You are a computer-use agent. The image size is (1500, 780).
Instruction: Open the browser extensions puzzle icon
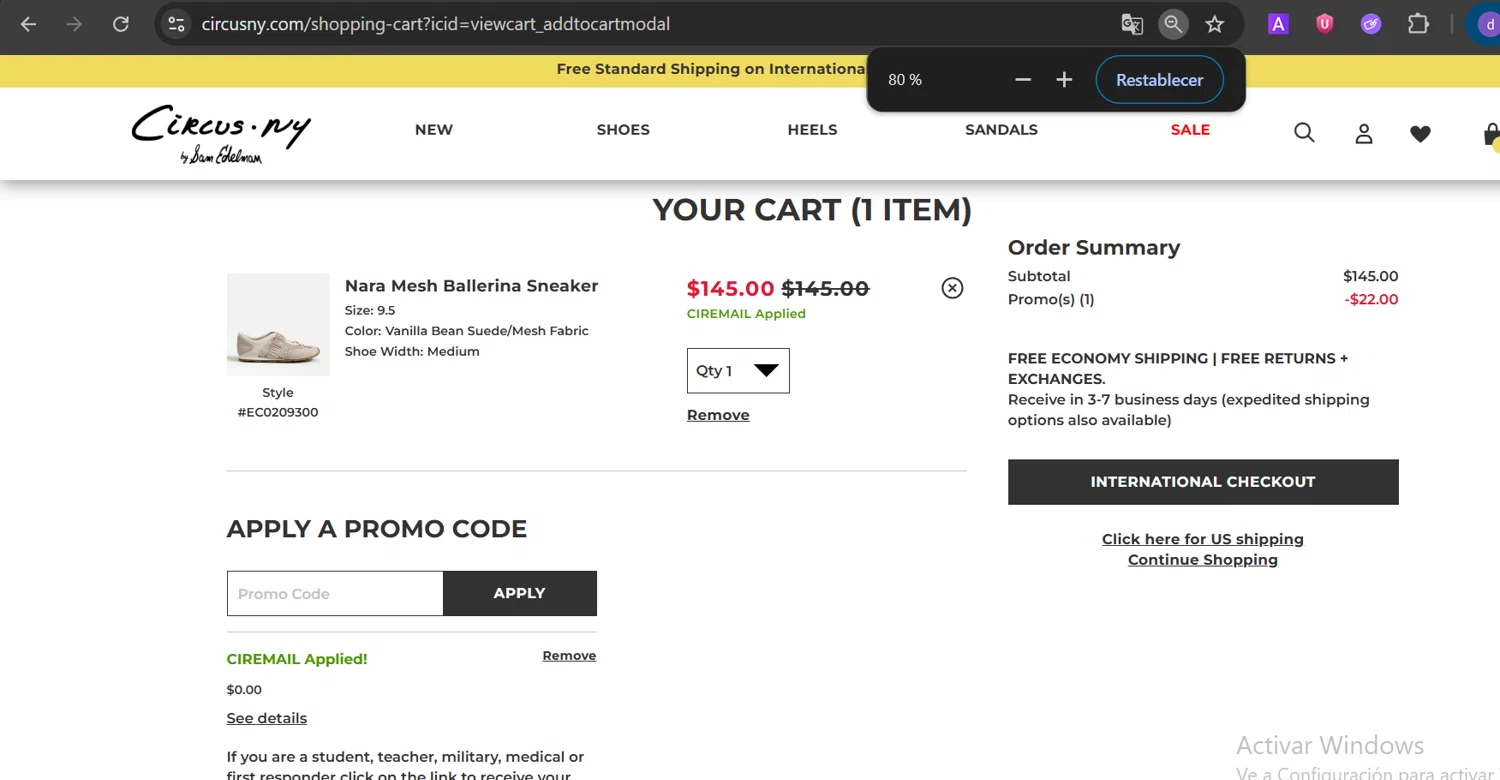[1418, 24]
